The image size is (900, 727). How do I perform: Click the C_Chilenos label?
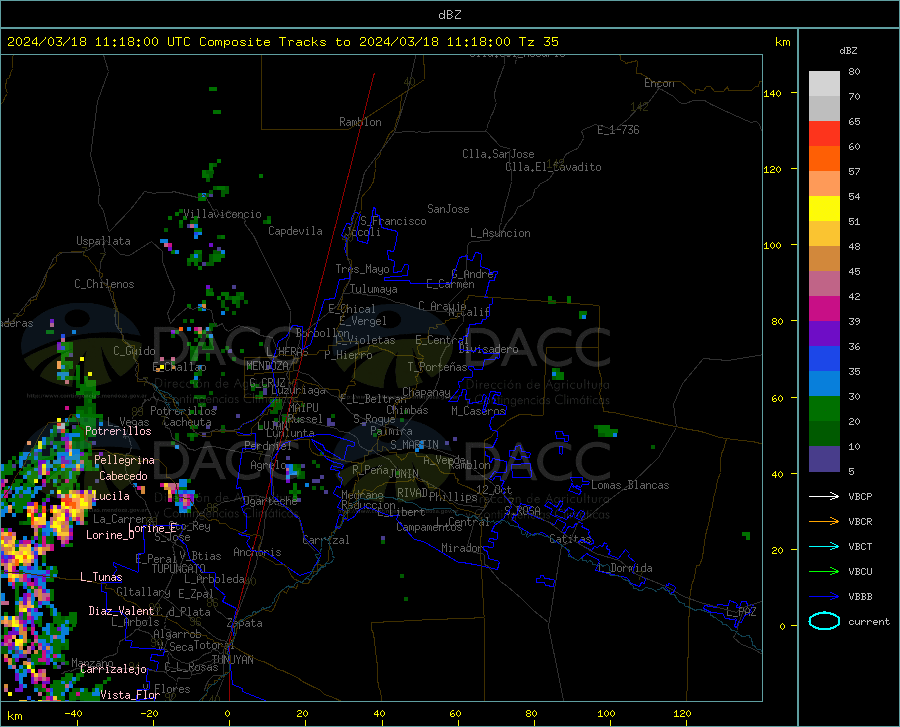(104, 284)
